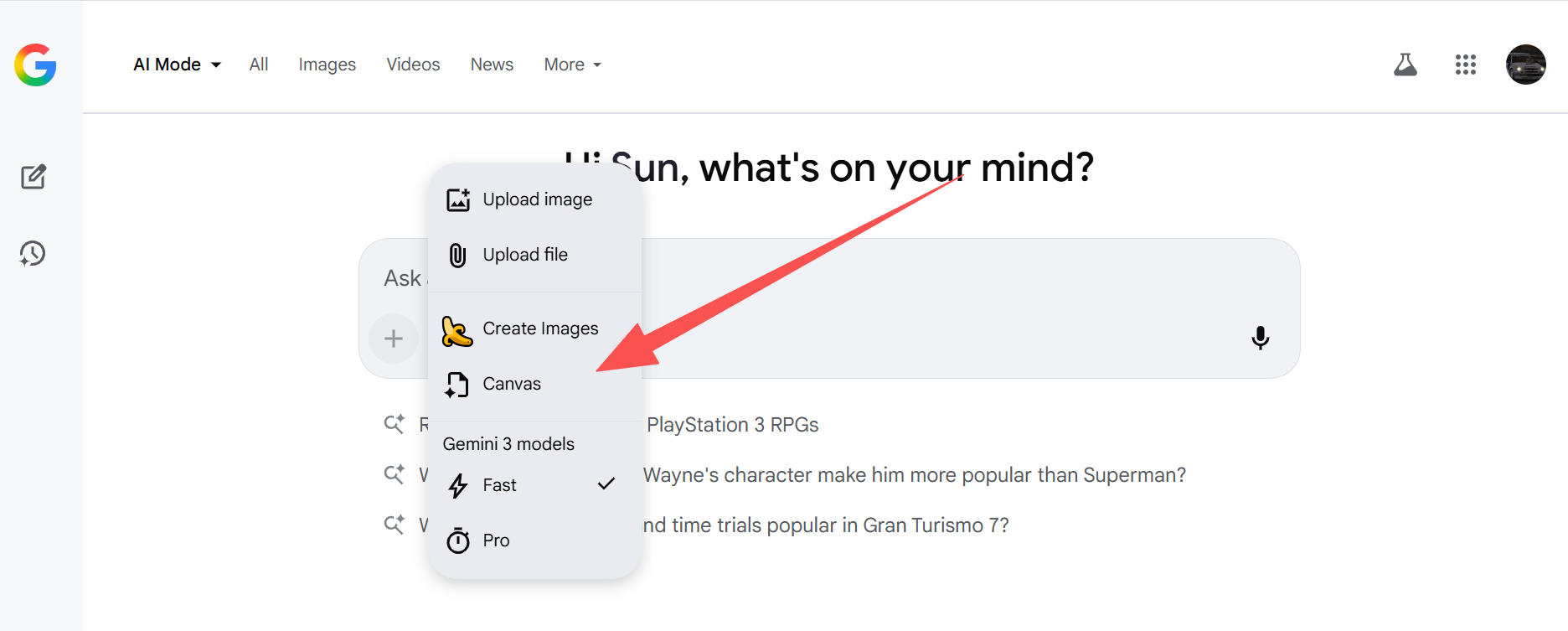Screen dimensions: 1568x631
Task: Click the microphone voice input icon
Action: coord(1260,338)
